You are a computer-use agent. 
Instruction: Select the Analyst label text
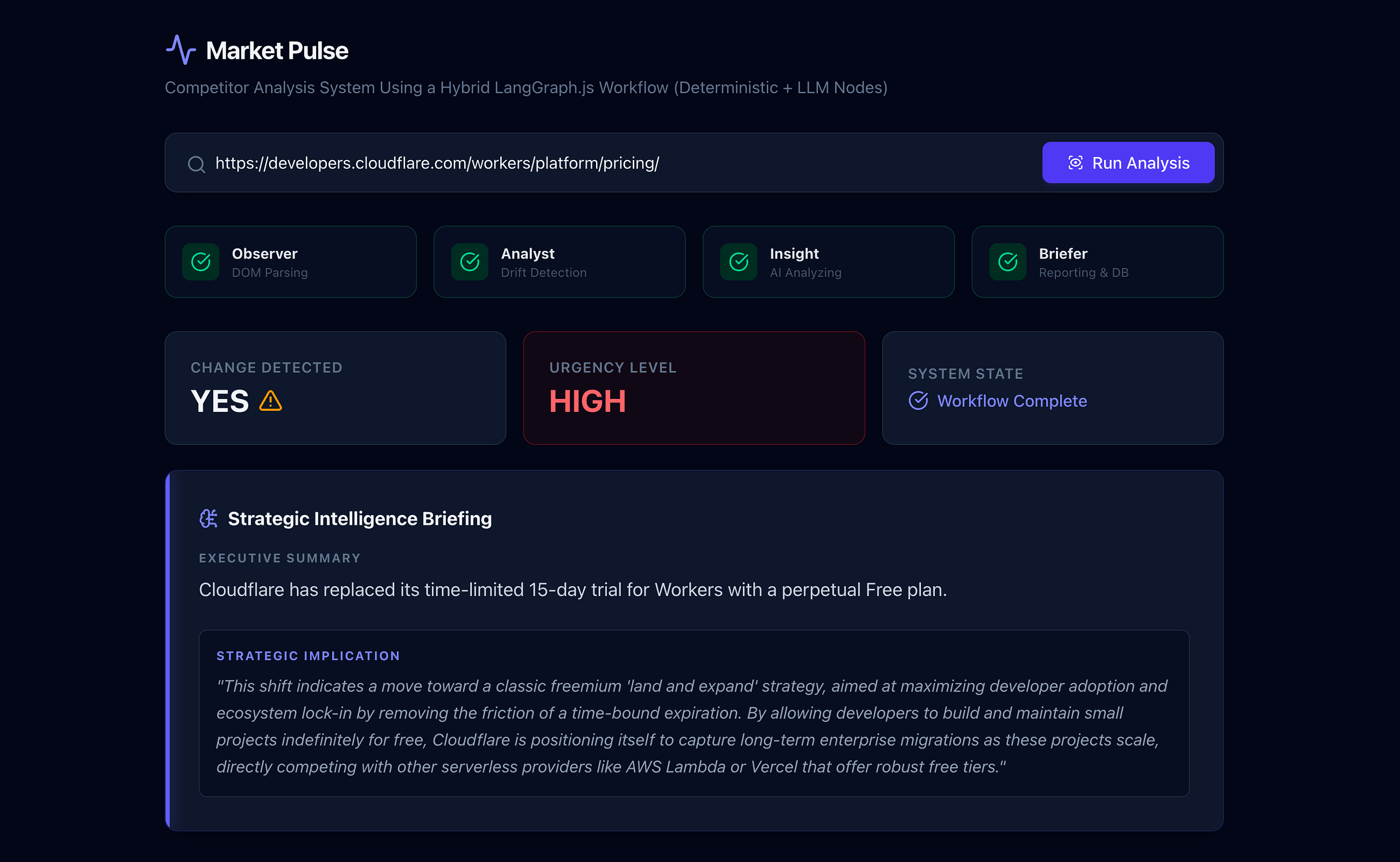coord(528,253)
